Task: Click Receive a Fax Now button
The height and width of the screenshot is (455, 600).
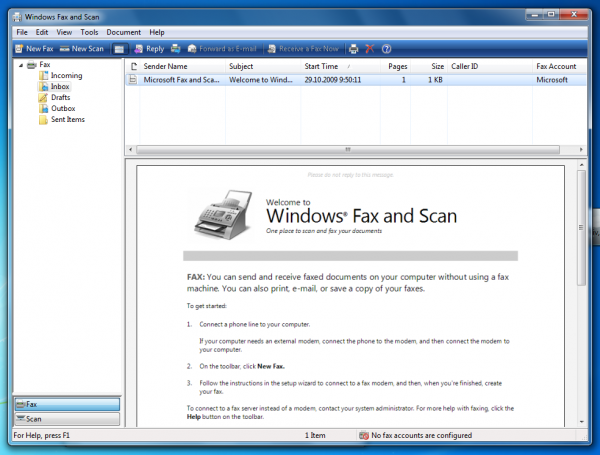Action: pos(303,49)
